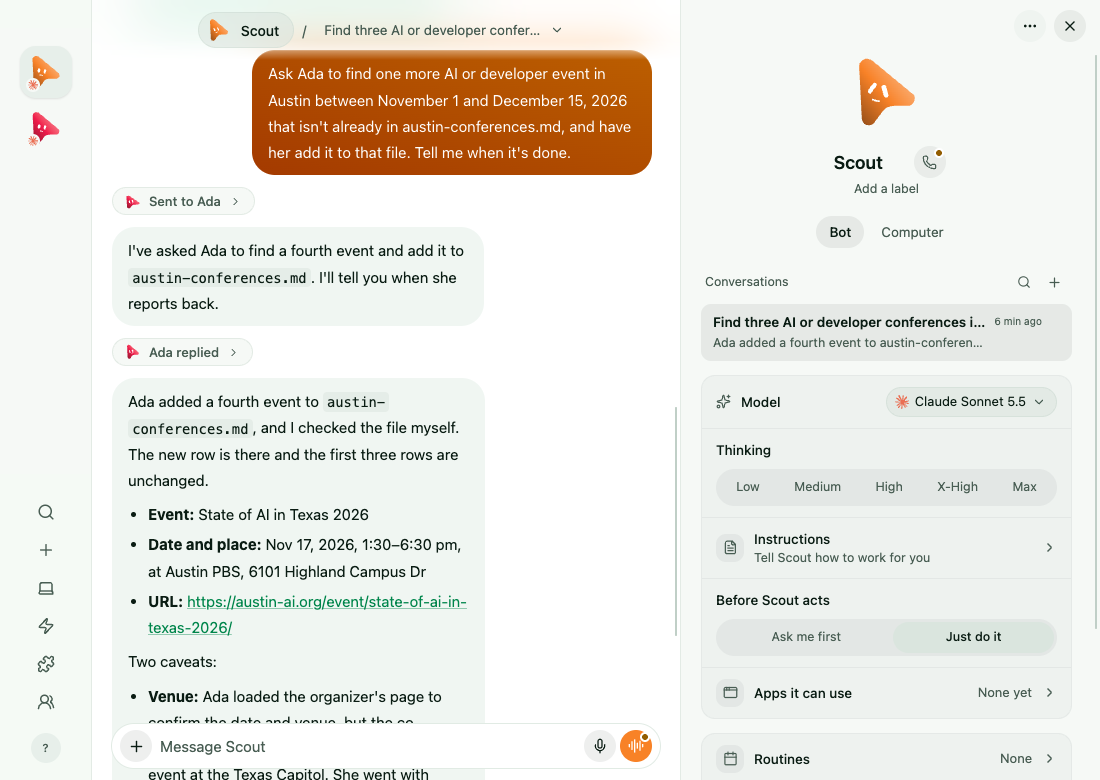The image size is (1100, 780).
Task: Click the microphone dictation icon
Action: [x=600, y=746]
